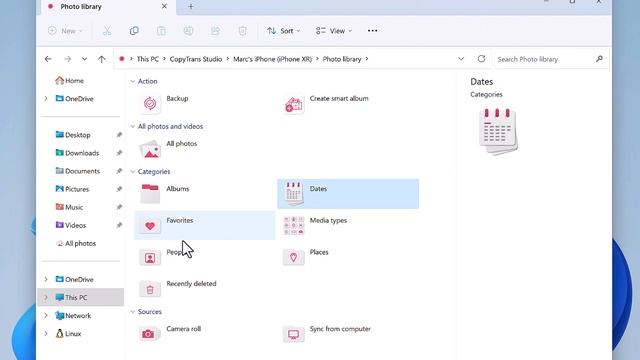Click CopyTrans Studio in the breadcrumb
Screen dimensions: 640x360
click(x=196, y=59)
